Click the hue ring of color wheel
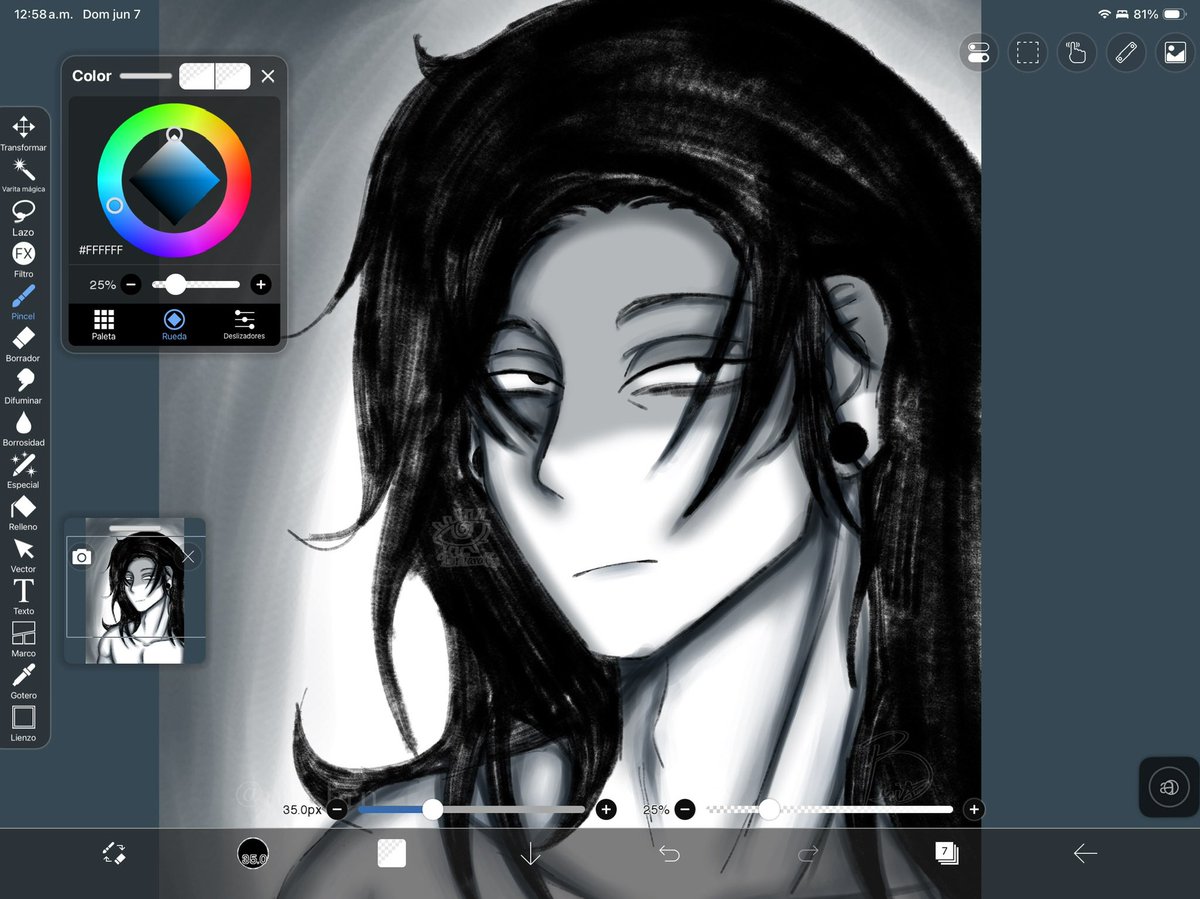The height and width of the screenshot is (899, 1200). 174,180
